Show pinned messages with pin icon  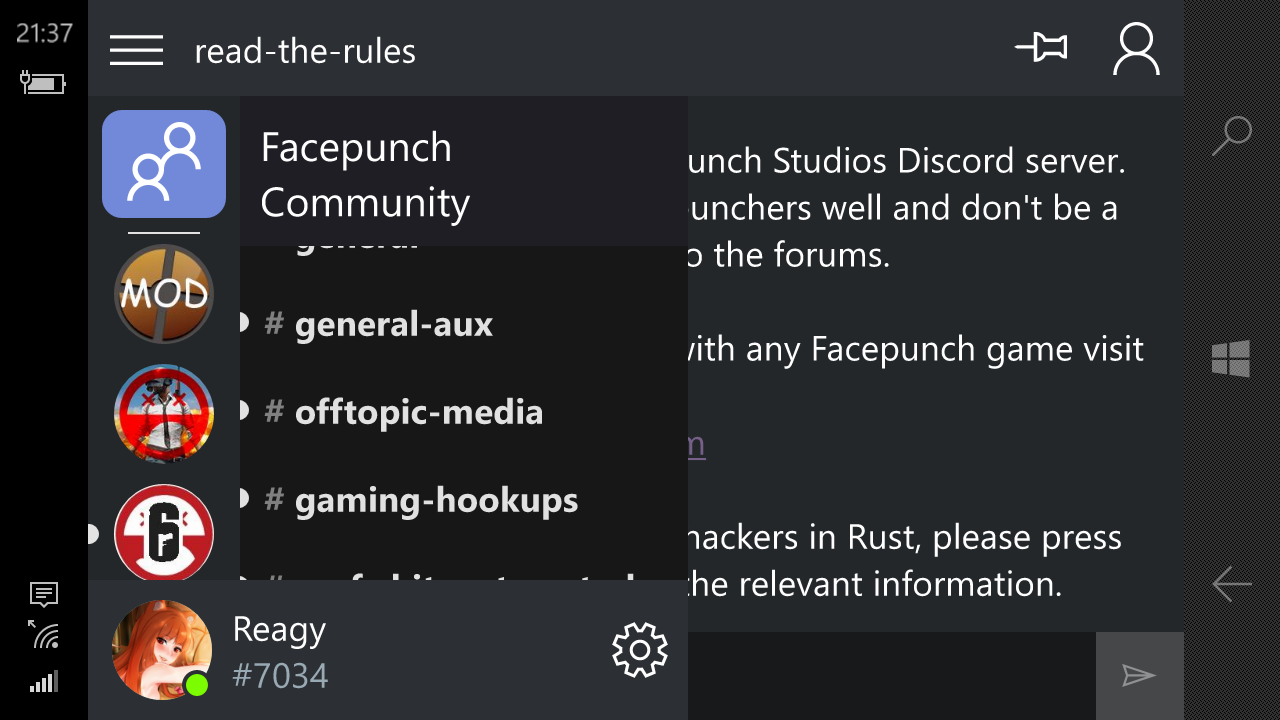click(x=1041, y=47)
